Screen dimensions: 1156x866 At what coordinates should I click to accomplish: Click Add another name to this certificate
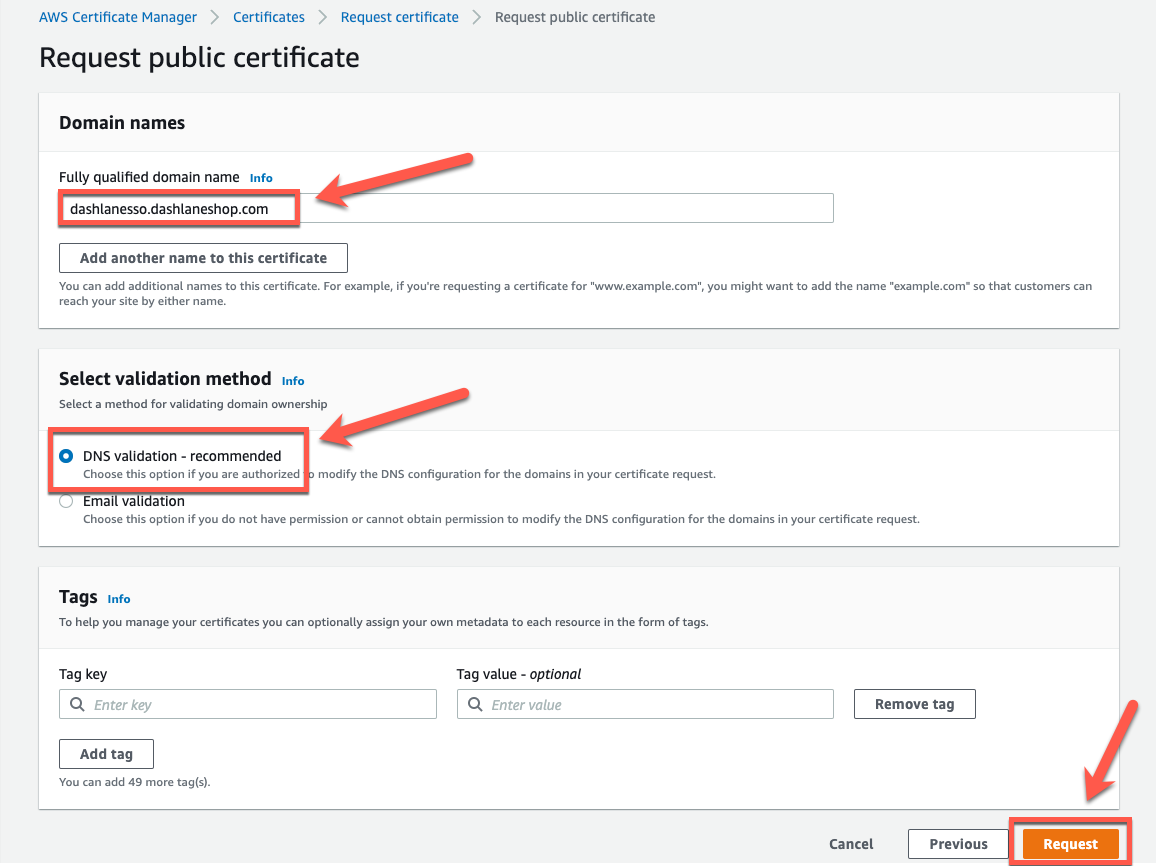203,258
